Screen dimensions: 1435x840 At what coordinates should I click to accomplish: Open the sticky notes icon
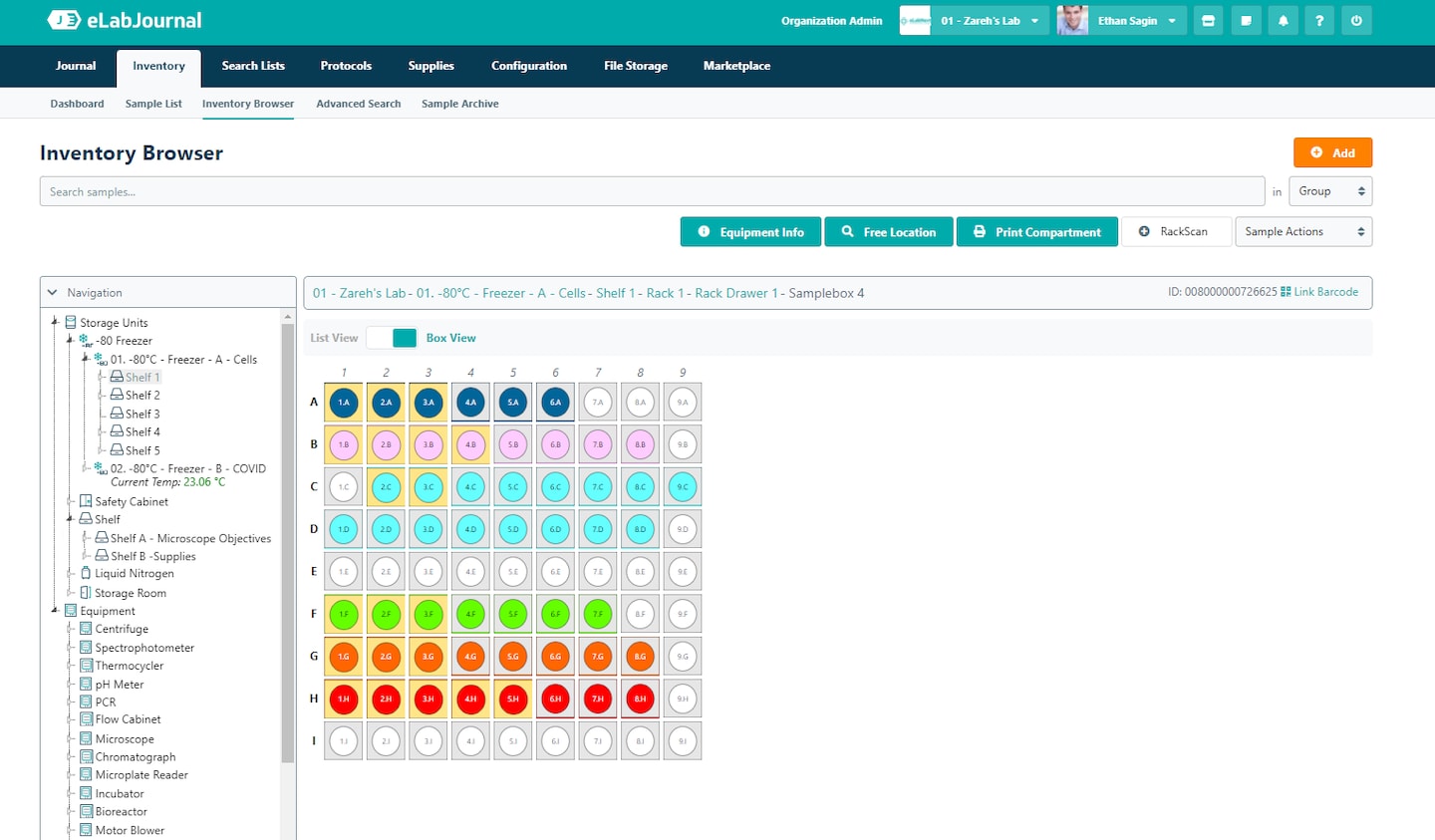tap(1246, 21)
